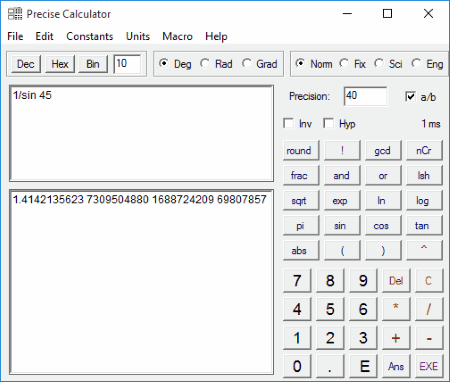Enable the Inv checkbox

click(297, 124)
